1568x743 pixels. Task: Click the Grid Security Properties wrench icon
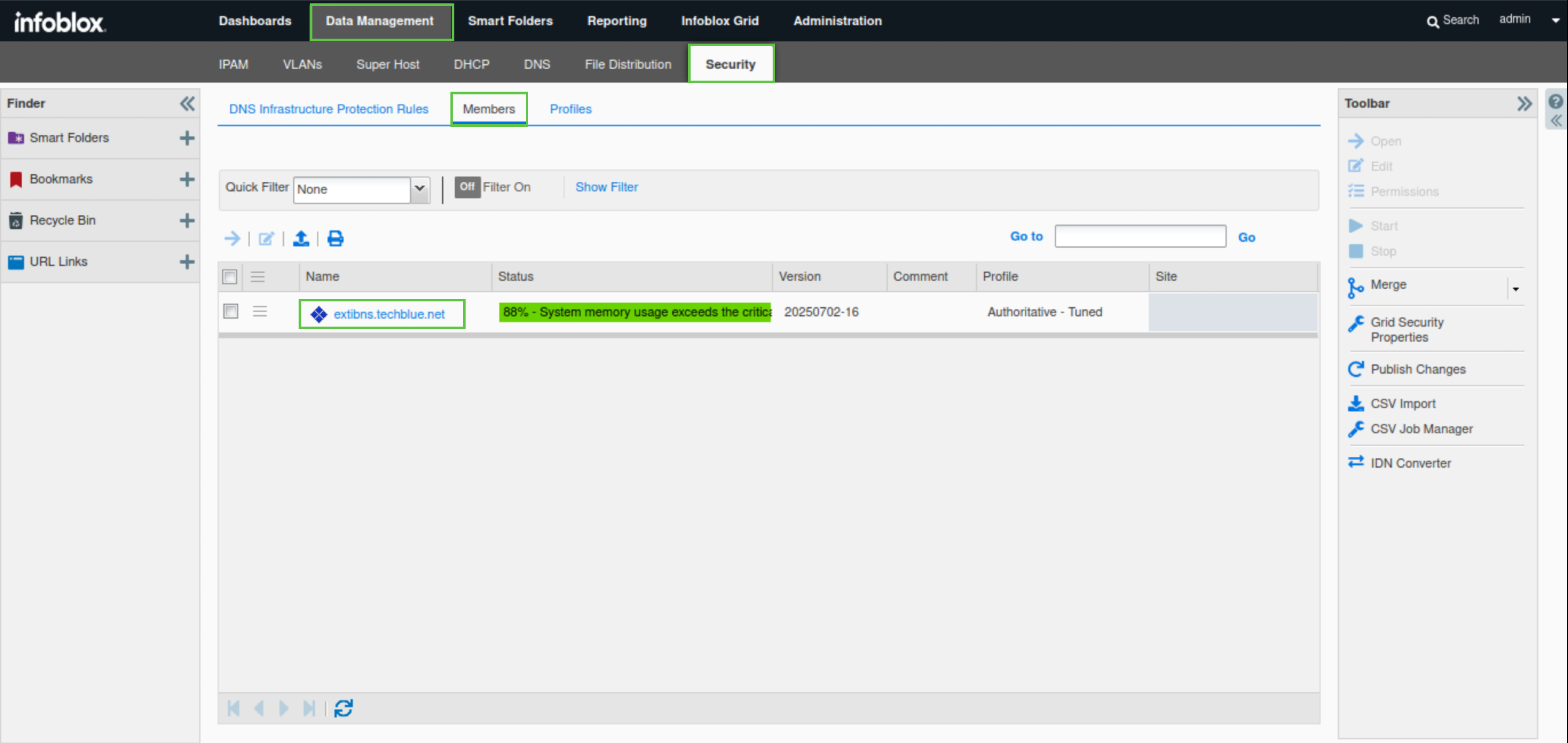coord(1356,324)
